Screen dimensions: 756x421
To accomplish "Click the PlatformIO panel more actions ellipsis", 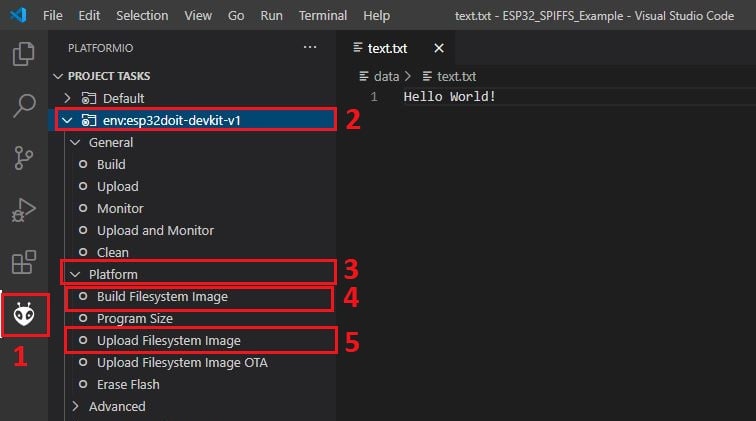I will click(x=314, y=48).
